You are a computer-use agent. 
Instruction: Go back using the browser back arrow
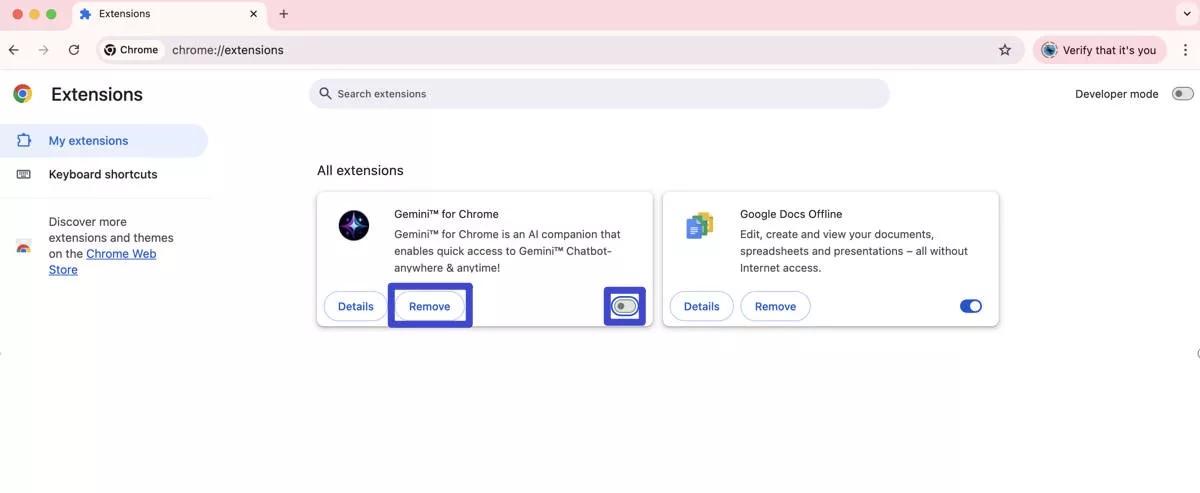pyautogui.click(x=14, y=50)
